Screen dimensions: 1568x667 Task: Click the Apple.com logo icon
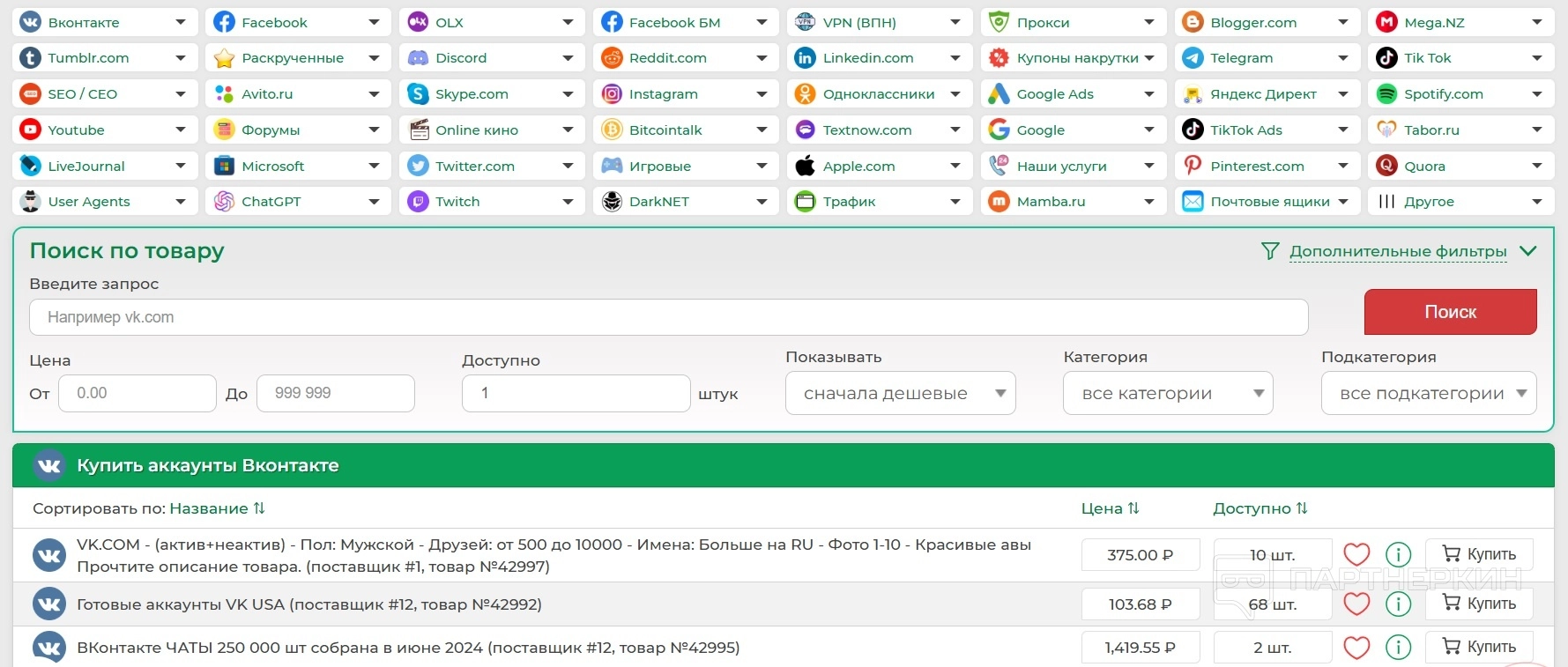pos(806,166)
